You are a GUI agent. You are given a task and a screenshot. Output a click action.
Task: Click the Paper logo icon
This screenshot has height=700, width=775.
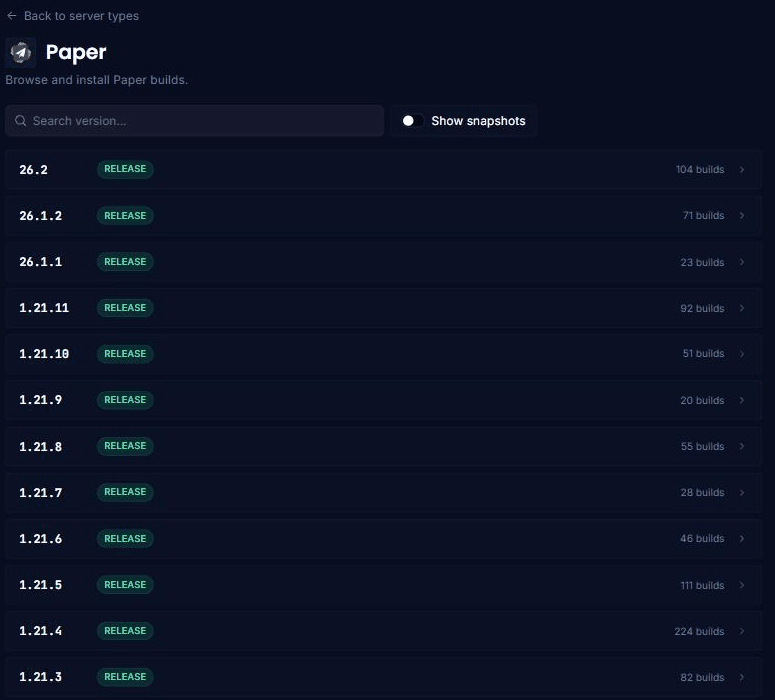pos(21,52)
